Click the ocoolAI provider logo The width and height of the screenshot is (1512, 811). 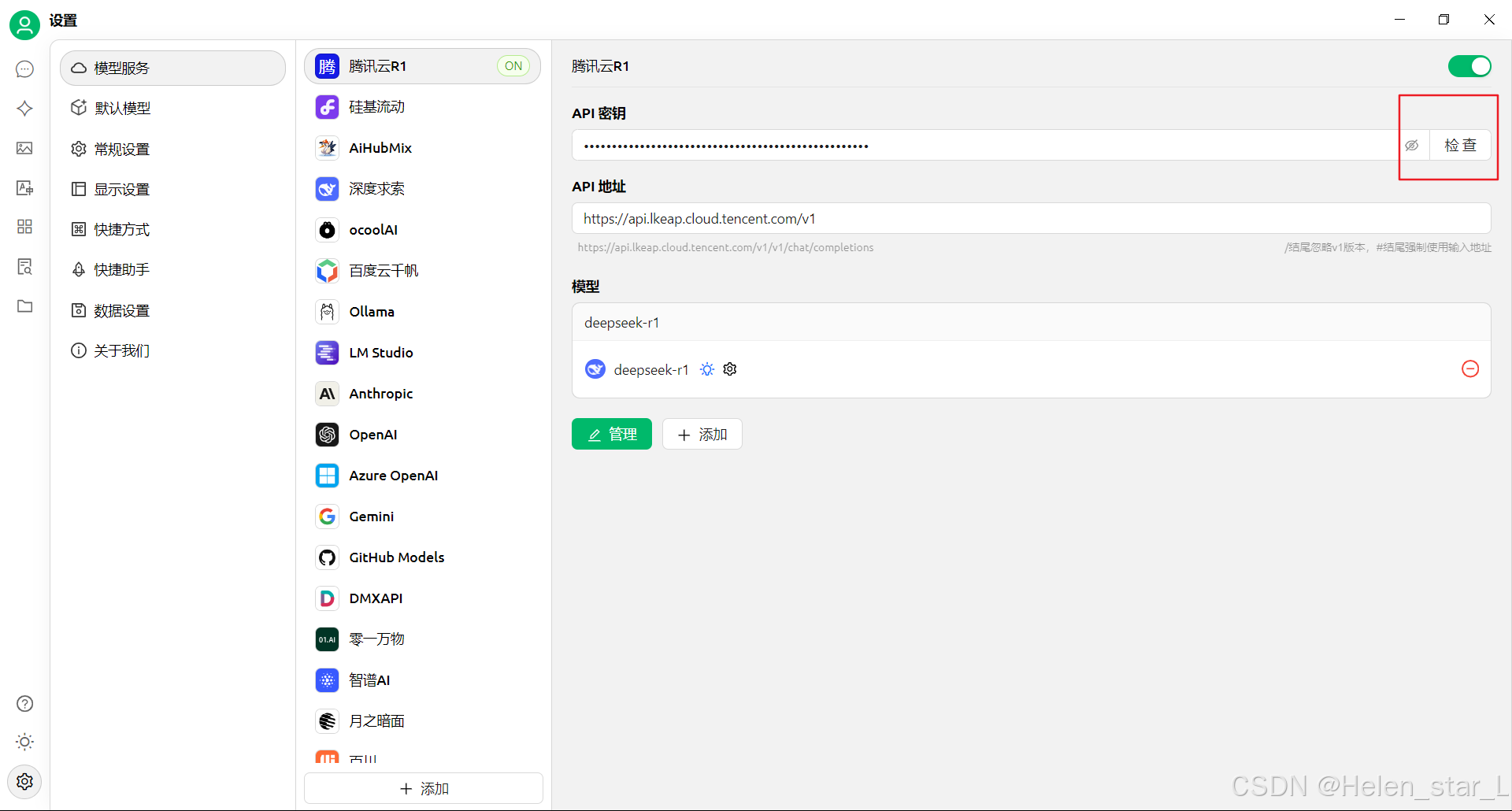pyautogui.click(x=327, y=230)
